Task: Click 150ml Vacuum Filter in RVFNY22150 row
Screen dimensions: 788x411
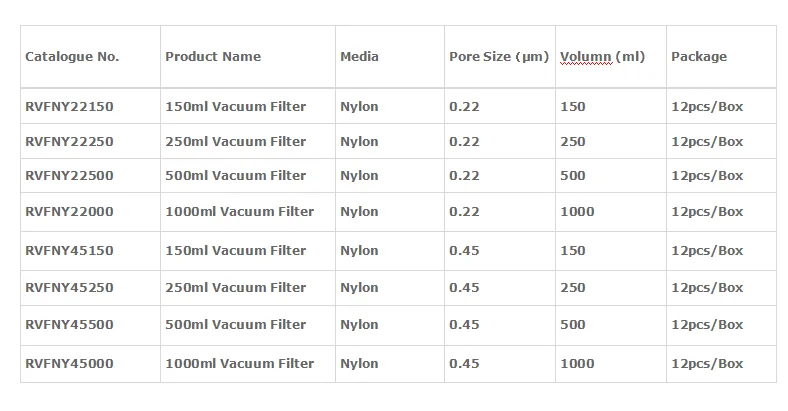Action: [x=235, y=107]
